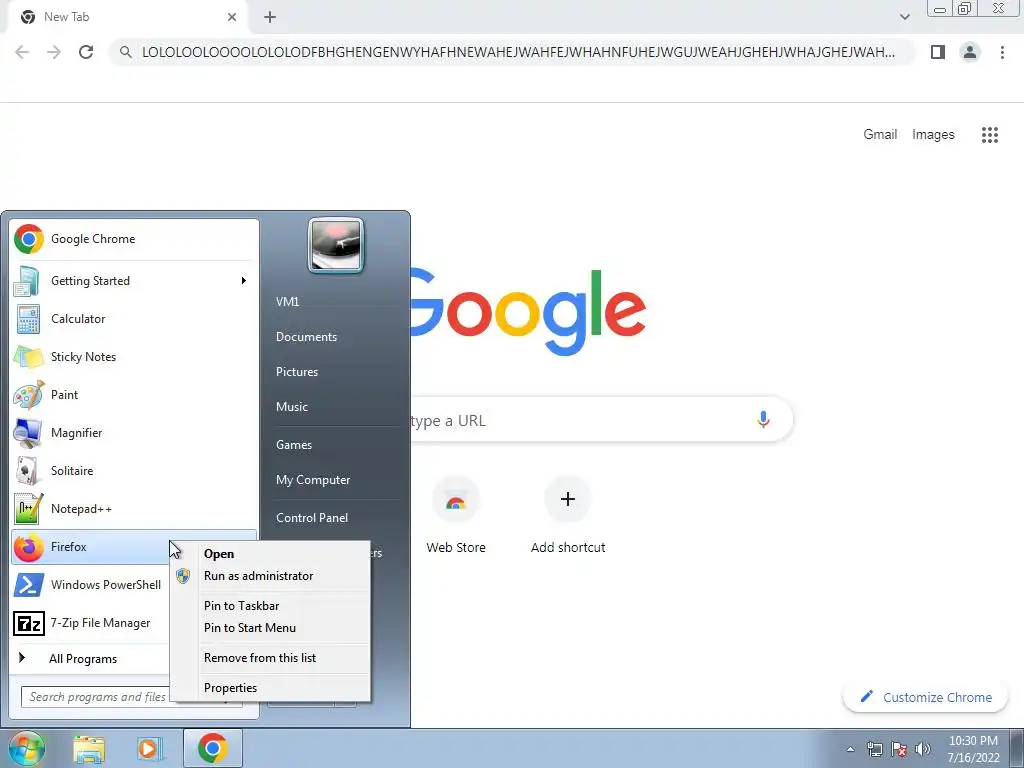The height and width of the screenshot is (768, 1024).
Task: Select Run as administrator in context menu
Action: (270, 576)
